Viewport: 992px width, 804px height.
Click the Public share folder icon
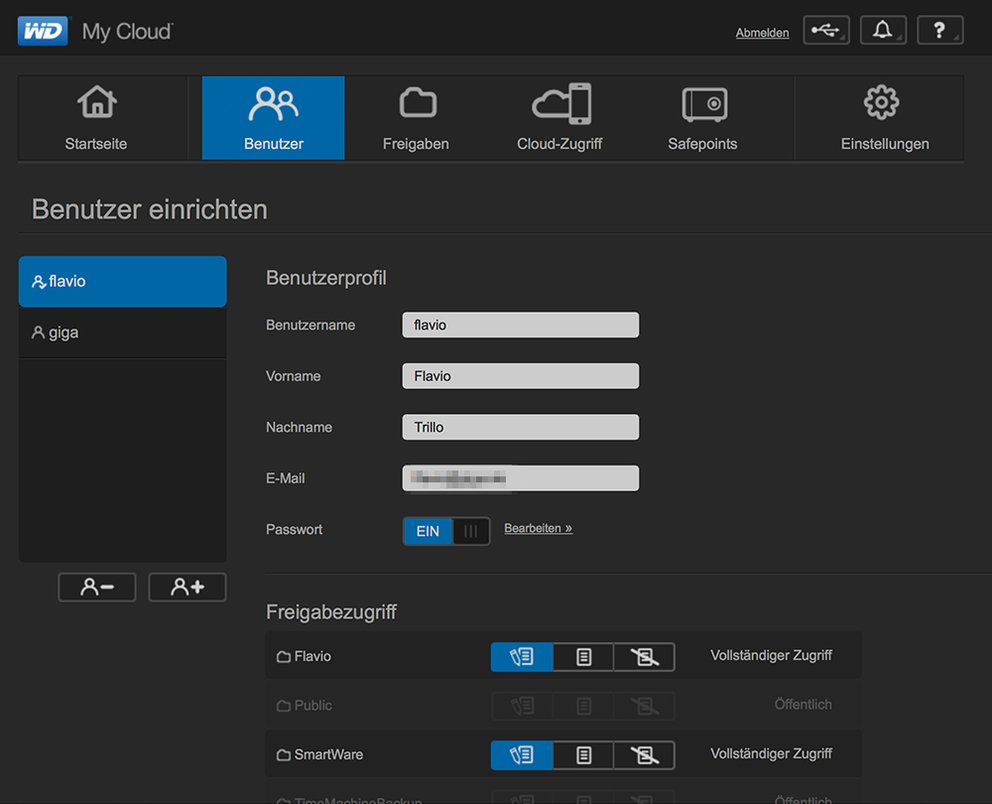[283, 705]
